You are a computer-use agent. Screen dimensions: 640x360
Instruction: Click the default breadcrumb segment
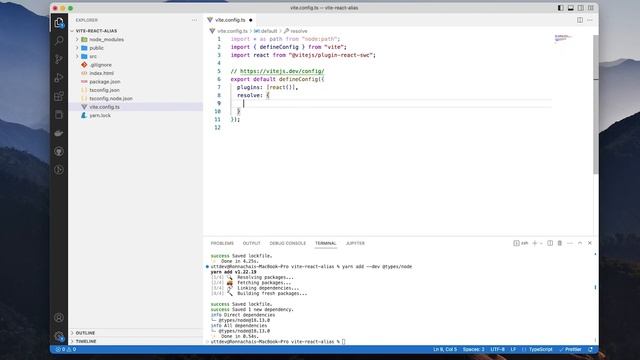tap(269, 31)
